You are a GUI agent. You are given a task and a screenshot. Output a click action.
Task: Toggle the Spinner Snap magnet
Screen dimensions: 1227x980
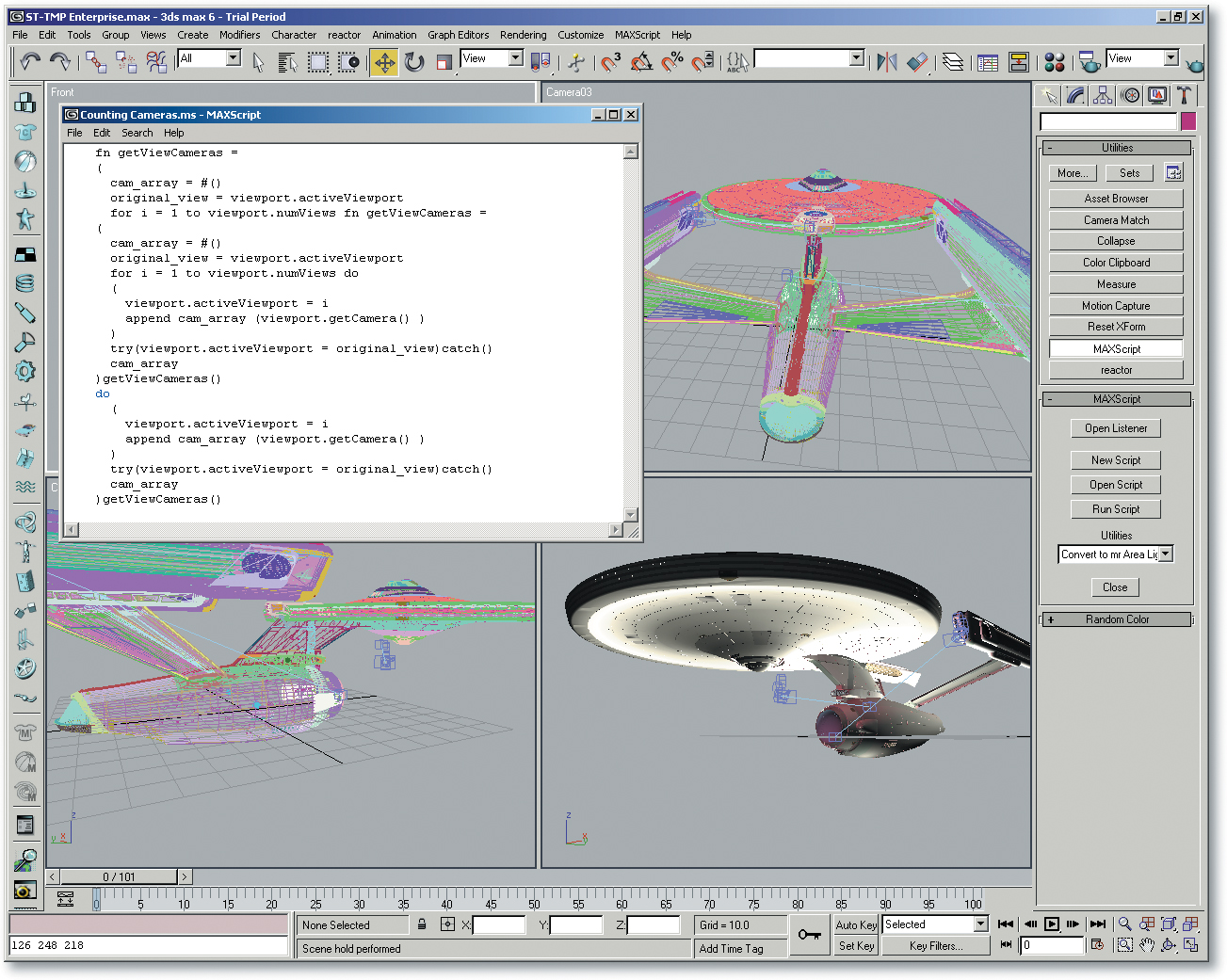[702, 62]
